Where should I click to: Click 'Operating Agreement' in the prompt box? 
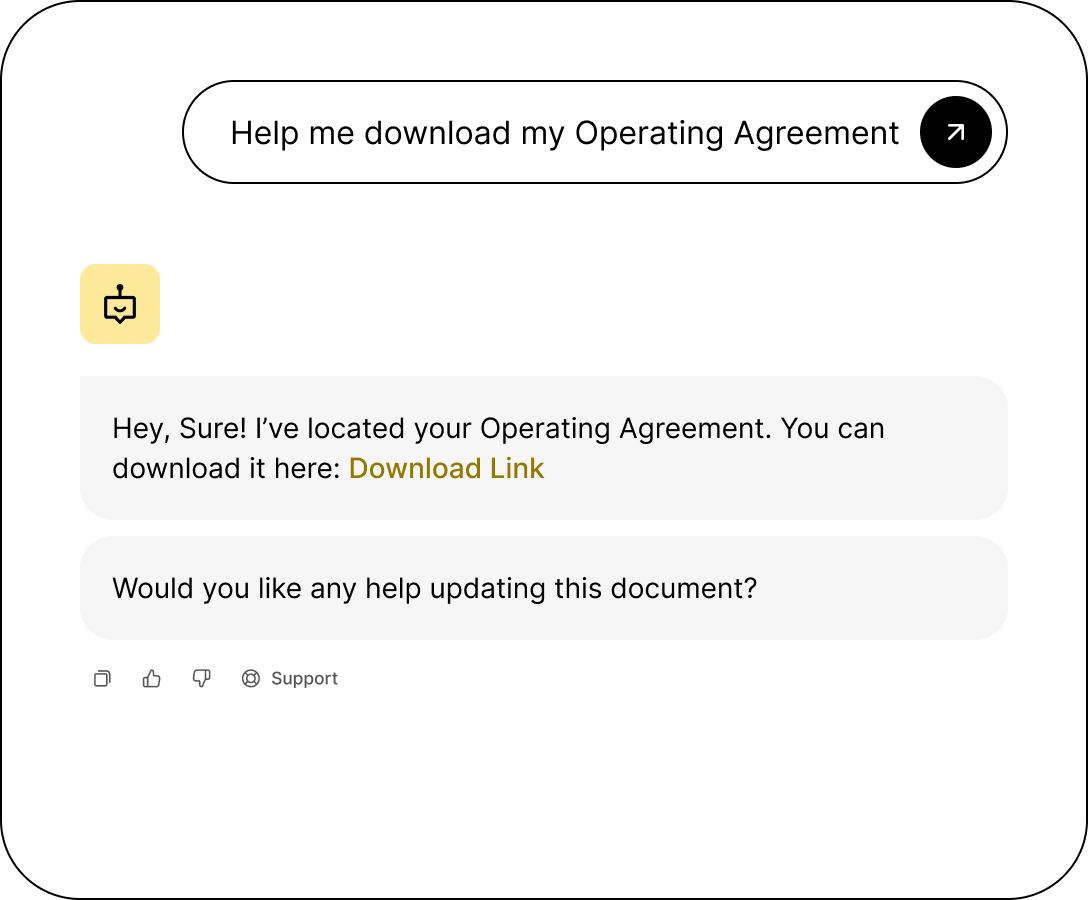click(x=737, y=133)
